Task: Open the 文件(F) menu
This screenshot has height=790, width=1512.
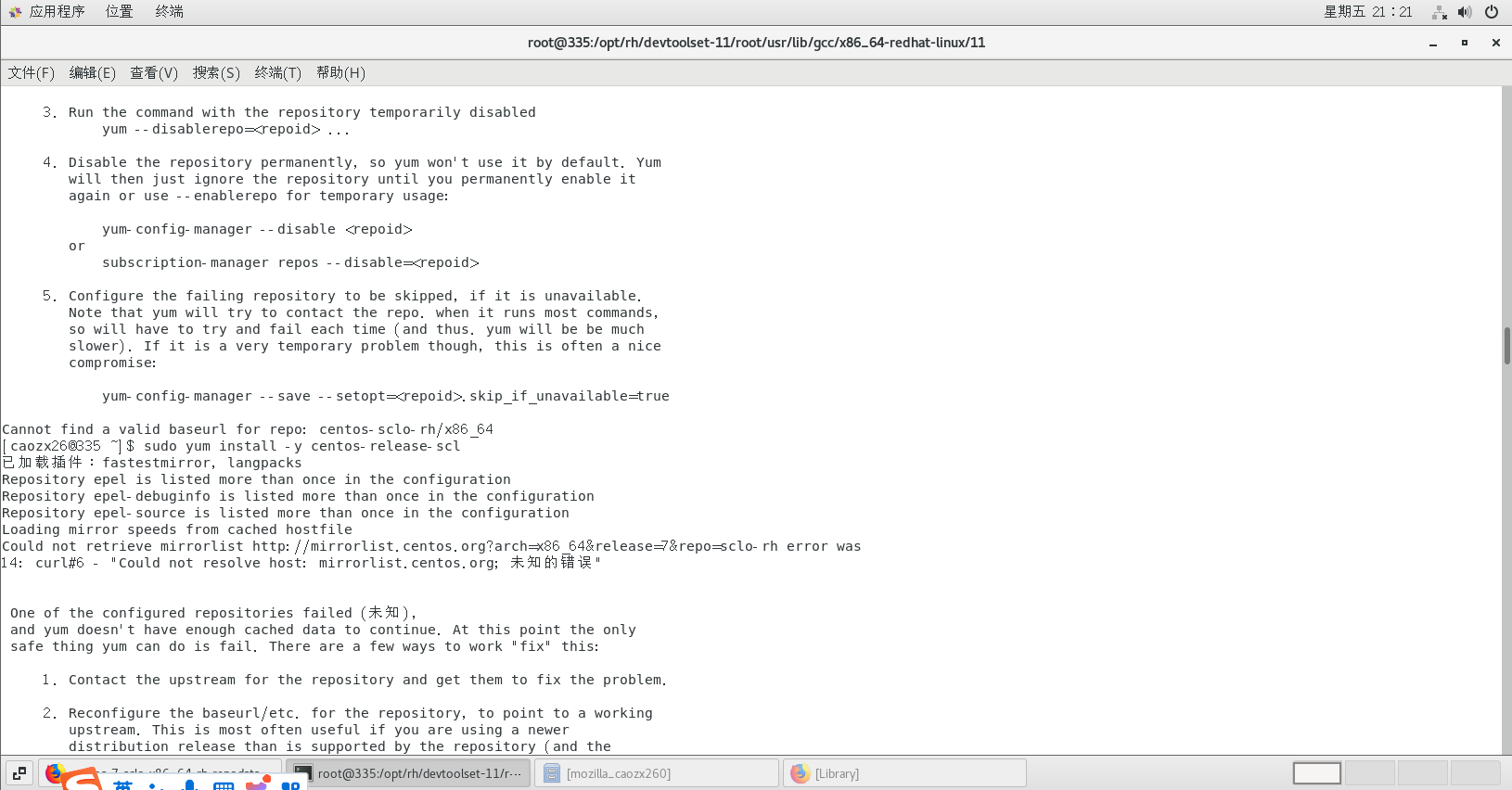Action: coord(32,72)
